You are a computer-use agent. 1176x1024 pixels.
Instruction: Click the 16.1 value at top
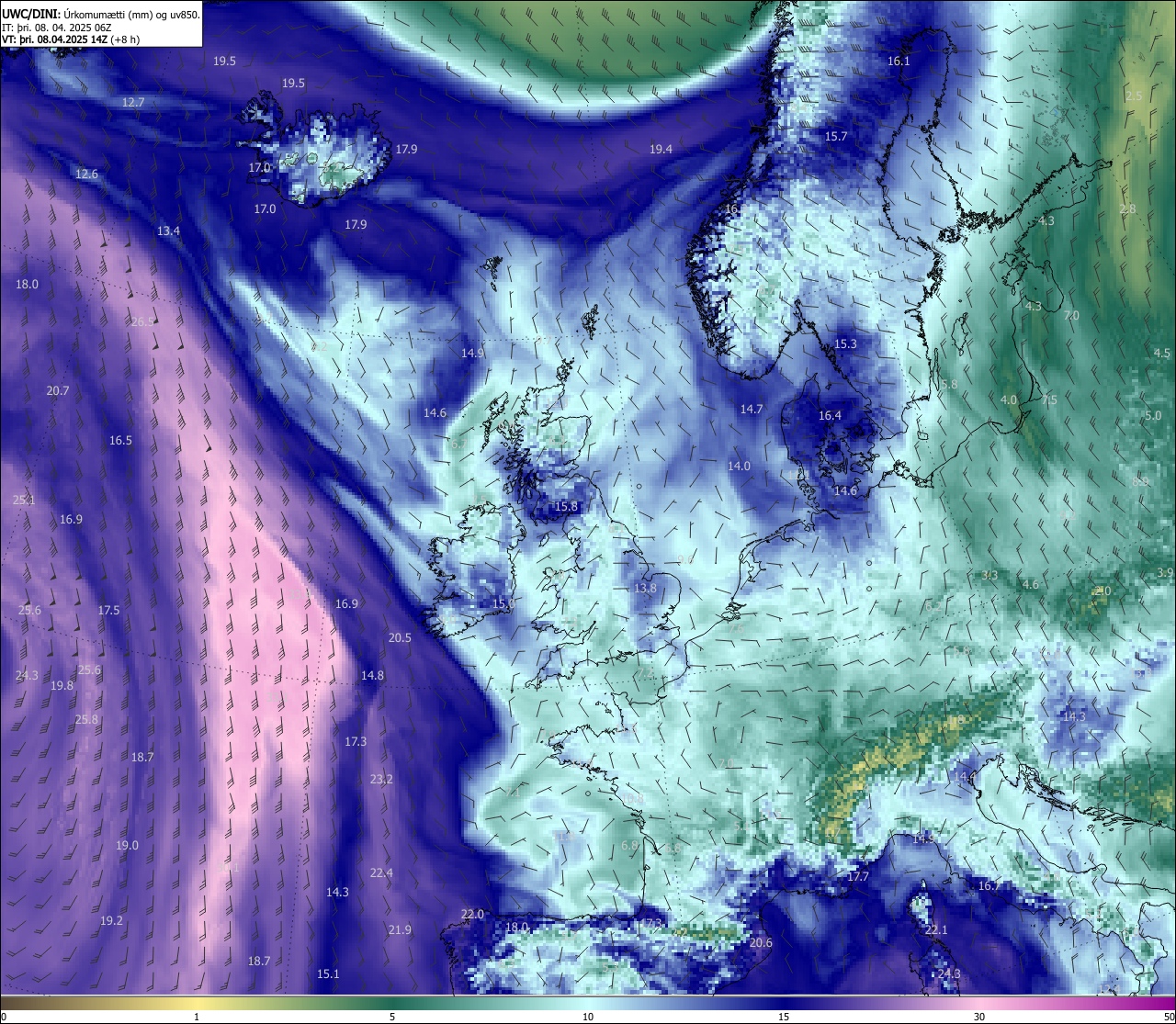coord(899,61)
